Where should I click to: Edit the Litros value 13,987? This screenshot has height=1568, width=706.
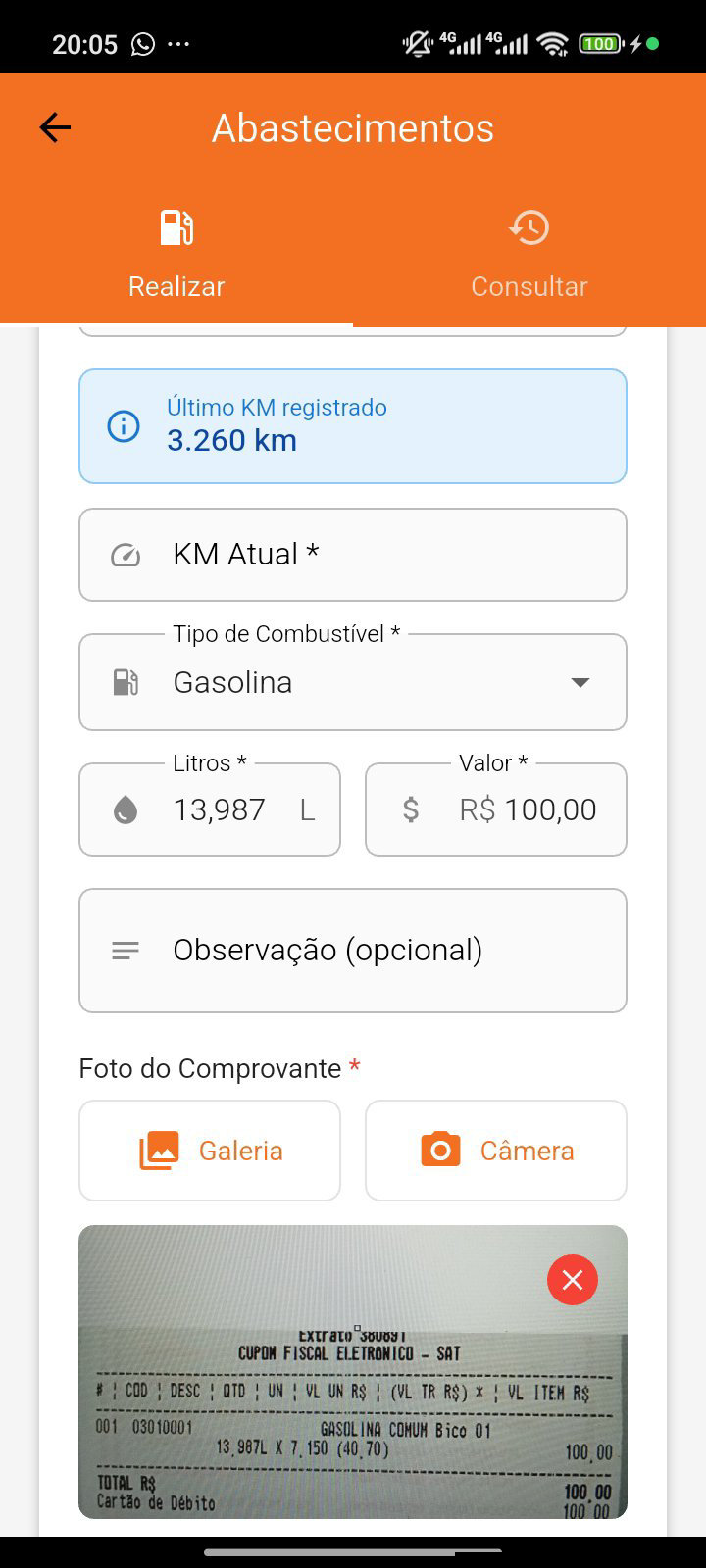[x=220, y=810]
